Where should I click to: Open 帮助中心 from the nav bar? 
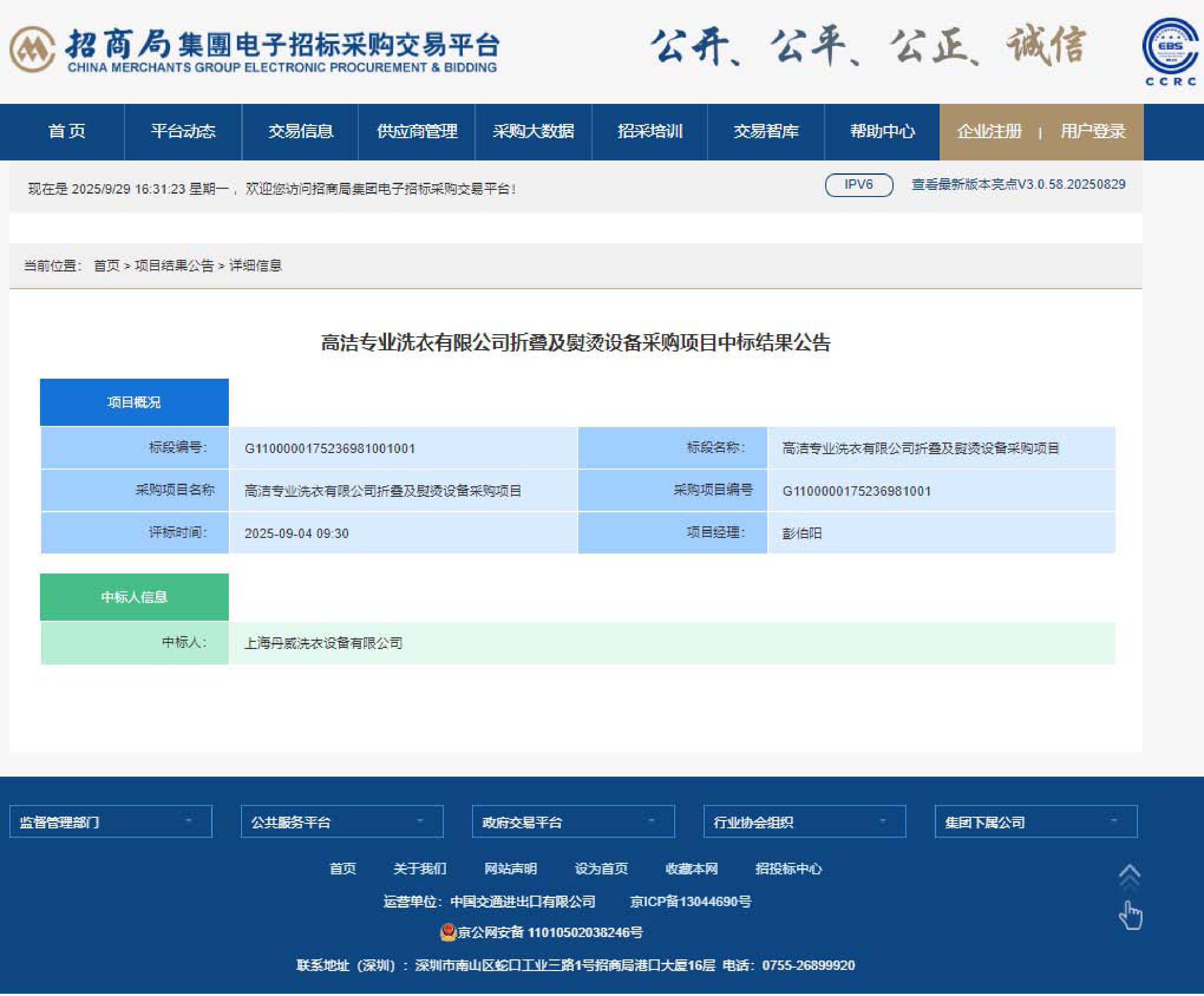(x=882, y=132)
